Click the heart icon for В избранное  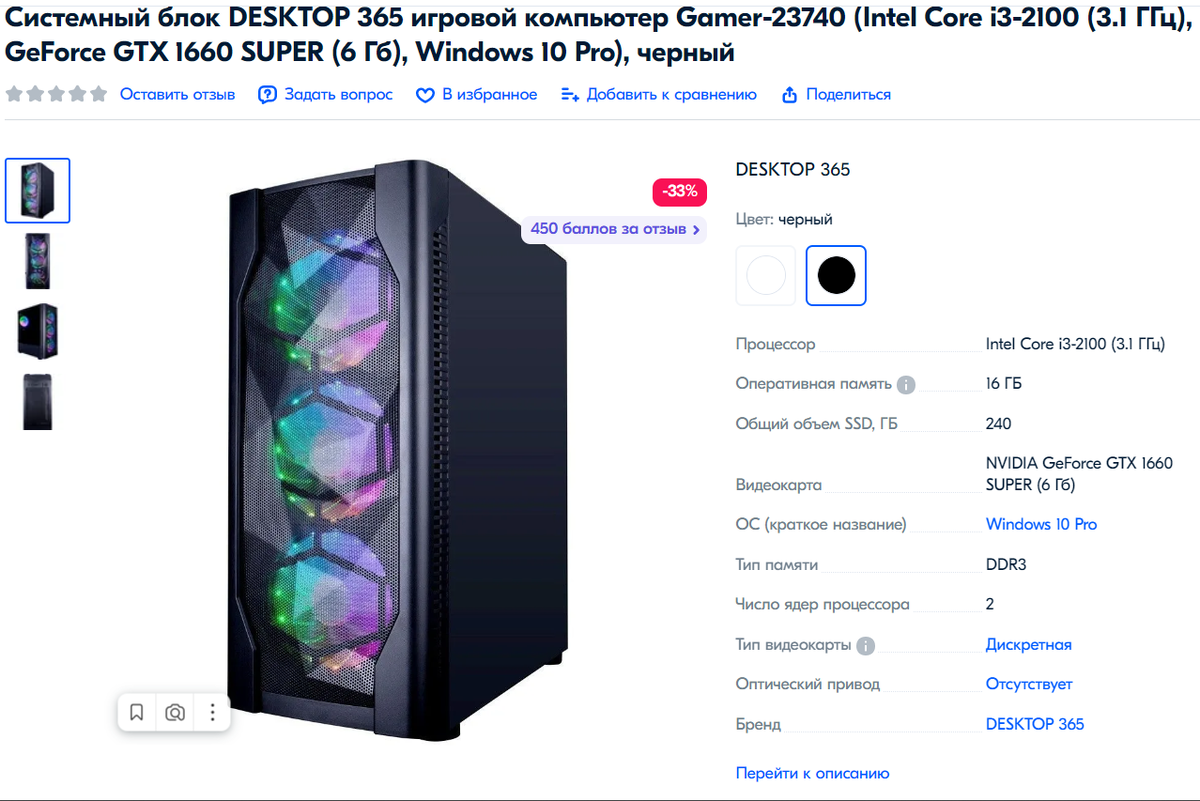425,95
